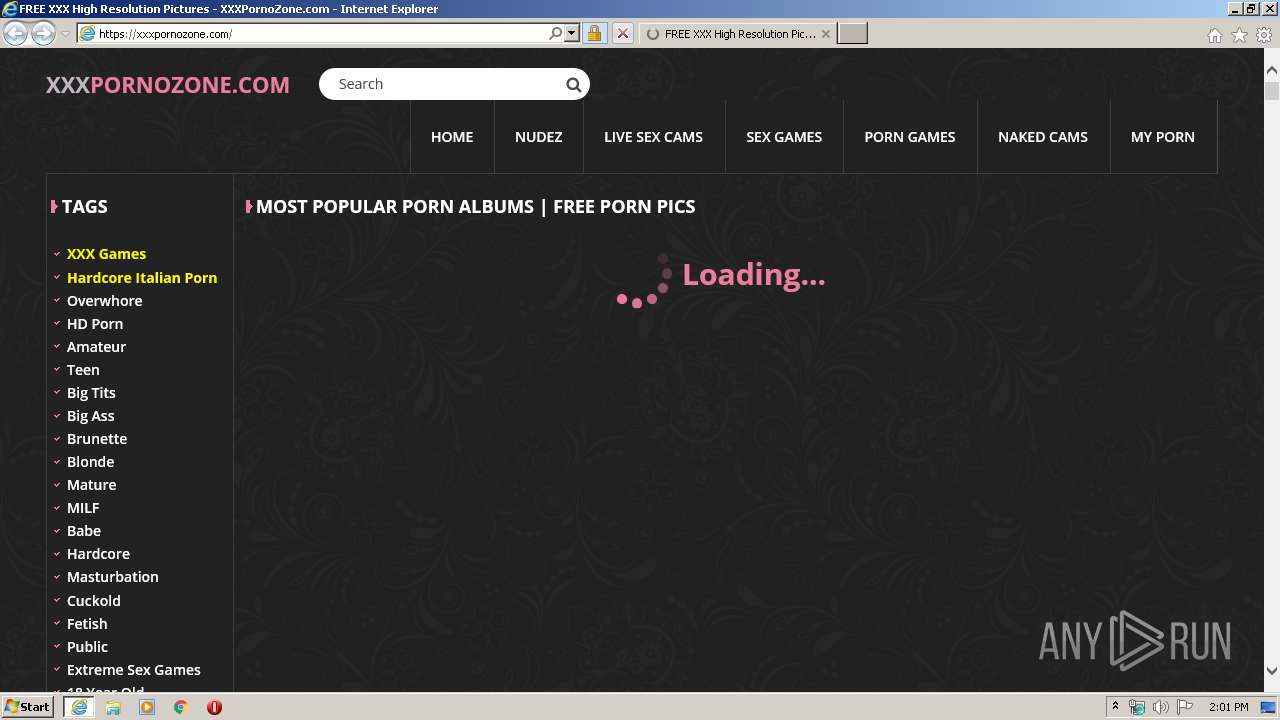The image size is (1280, 720).
Task: Click the red shield taskbar icon
Action: 214,707
